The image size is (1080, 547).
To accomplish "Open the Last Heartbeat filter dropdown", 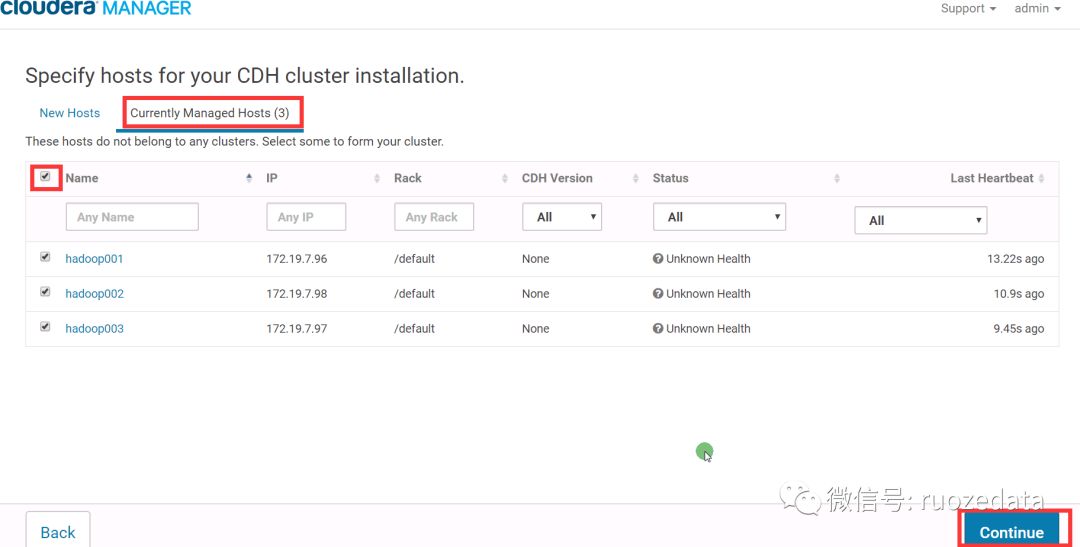I will pos(921,220).
